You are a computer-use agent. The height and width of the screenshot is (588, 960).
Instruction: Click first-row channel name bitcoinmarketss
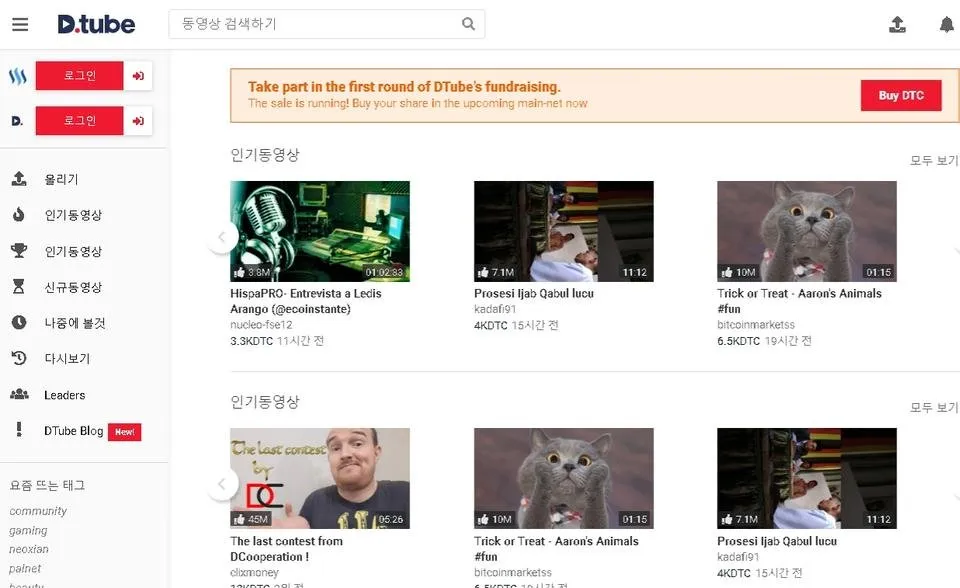(756, 325)
